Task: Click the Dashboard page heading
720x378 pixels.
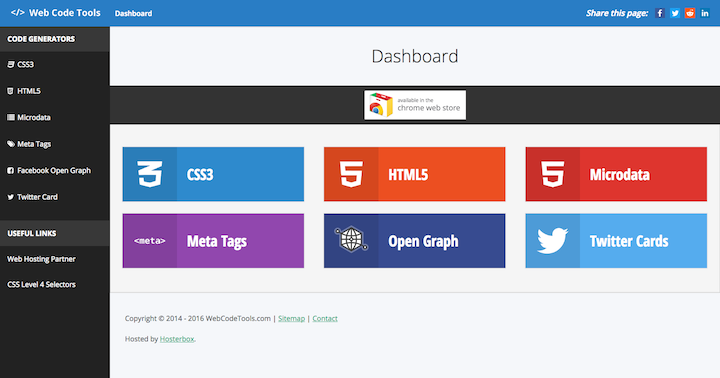Action: pyautogui.click(x=415, y=56)
